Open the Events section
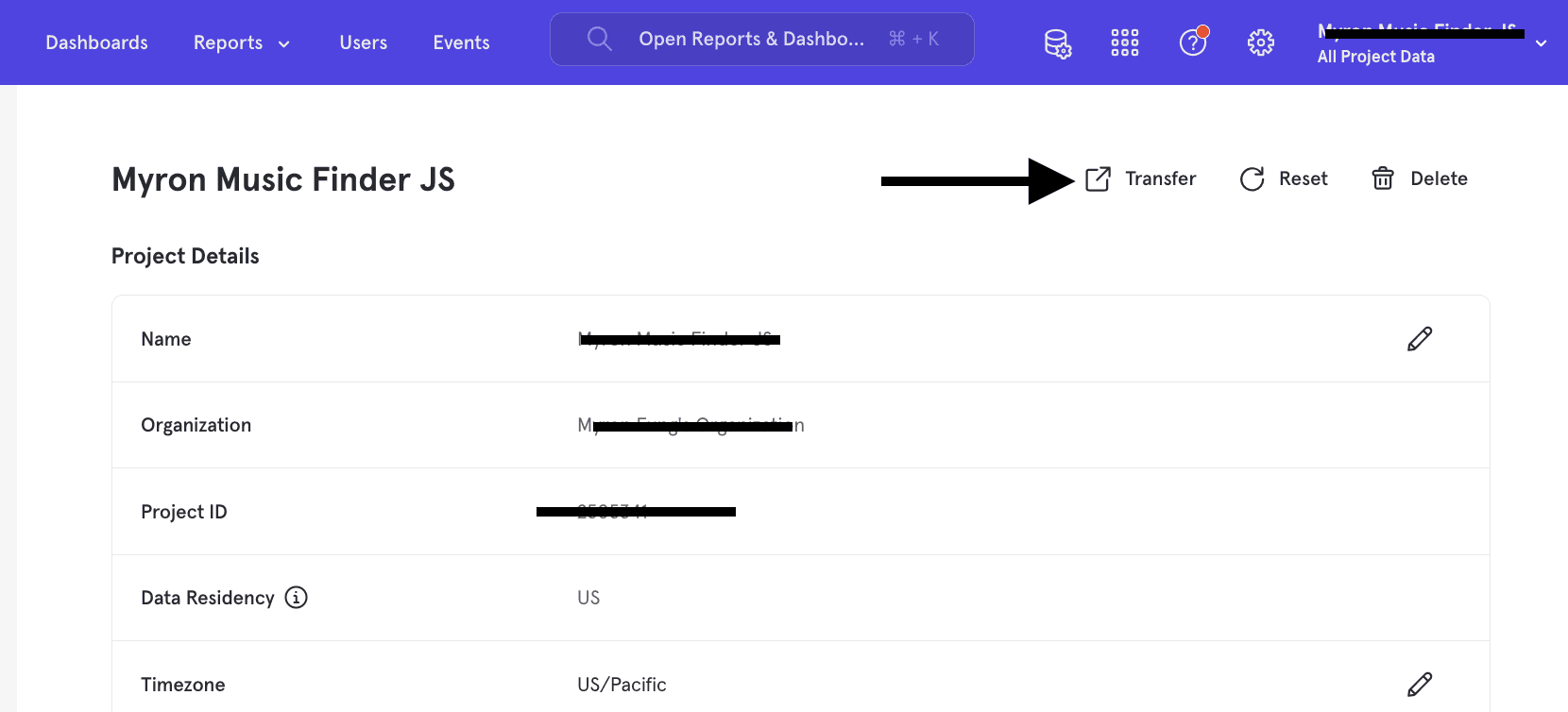The width and height of the screenshot is (1568, 712). pos(461,42)
